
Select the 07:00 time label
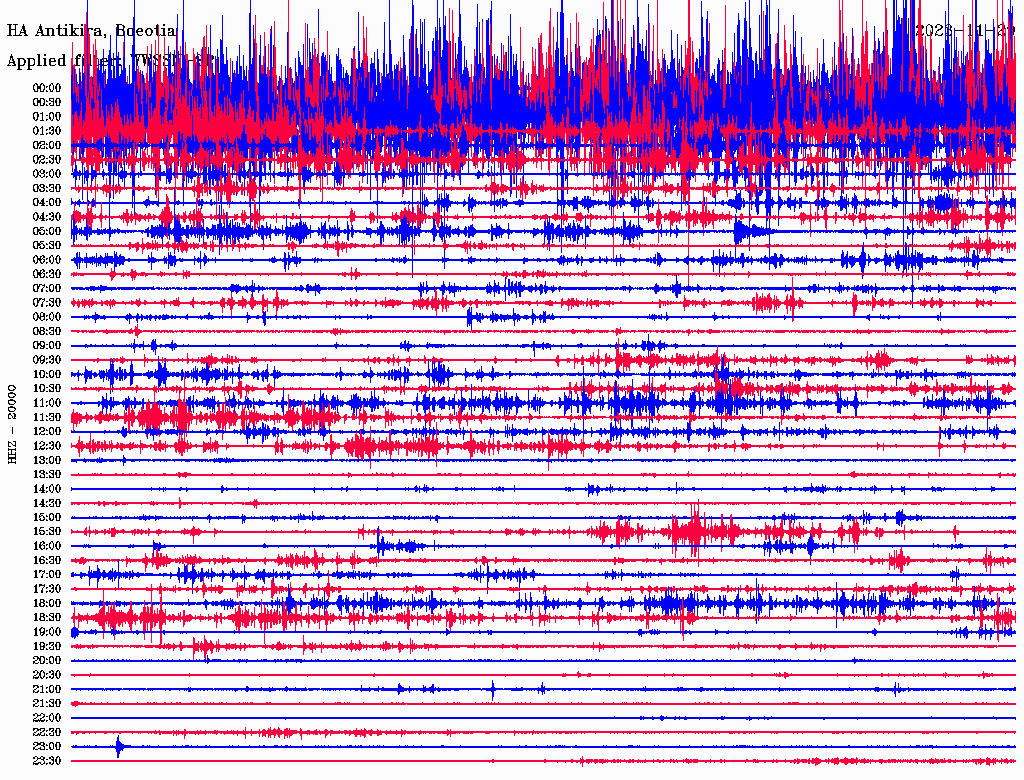pos(47,289)
